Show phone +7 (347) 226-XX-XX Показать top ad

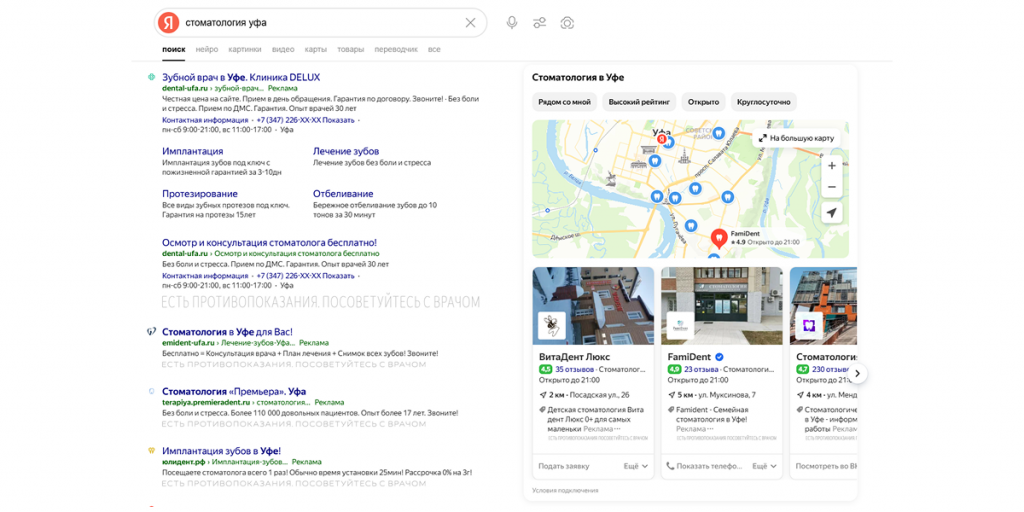point(306,120)
